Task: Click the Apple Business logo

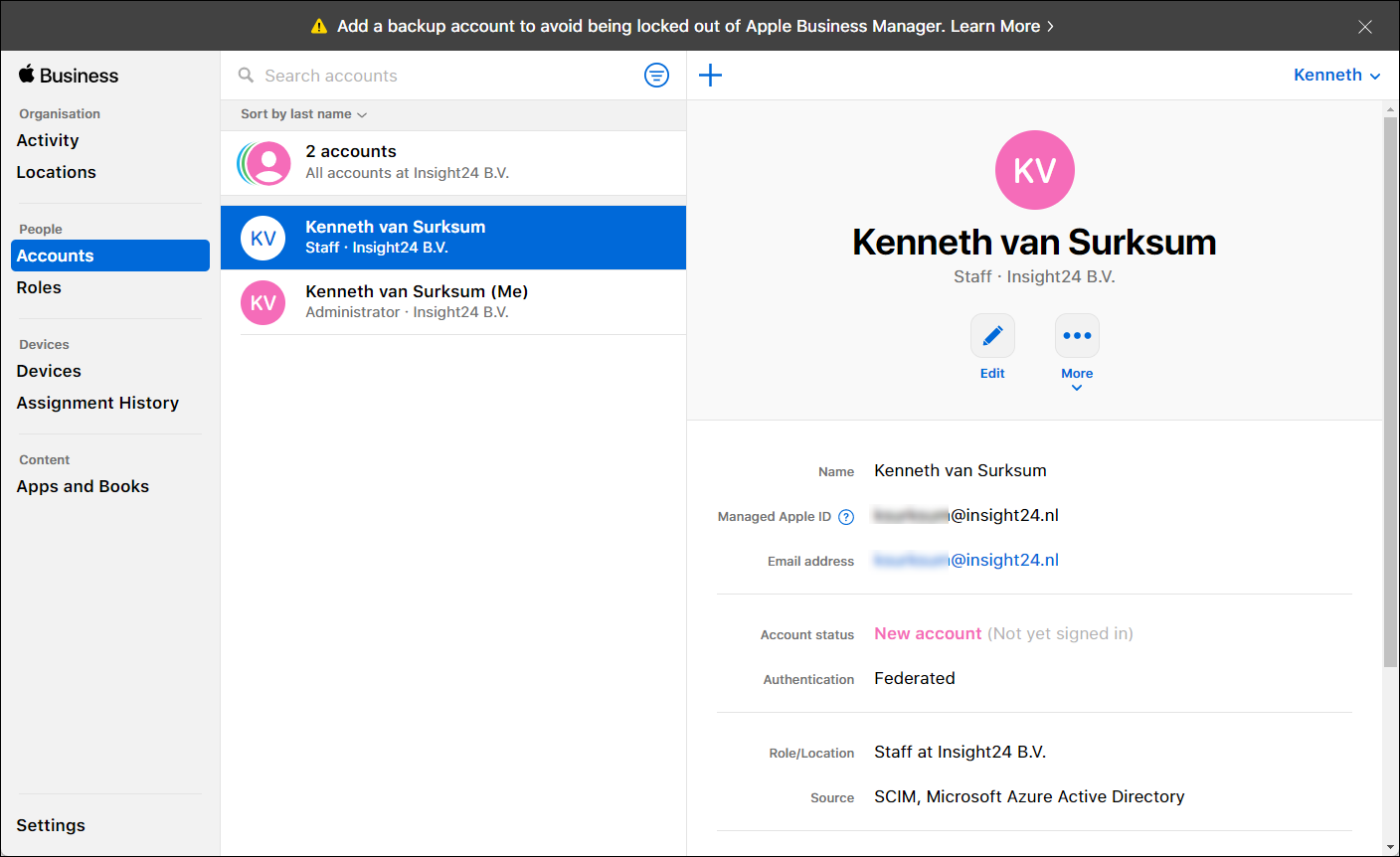Action: [68, 76]
